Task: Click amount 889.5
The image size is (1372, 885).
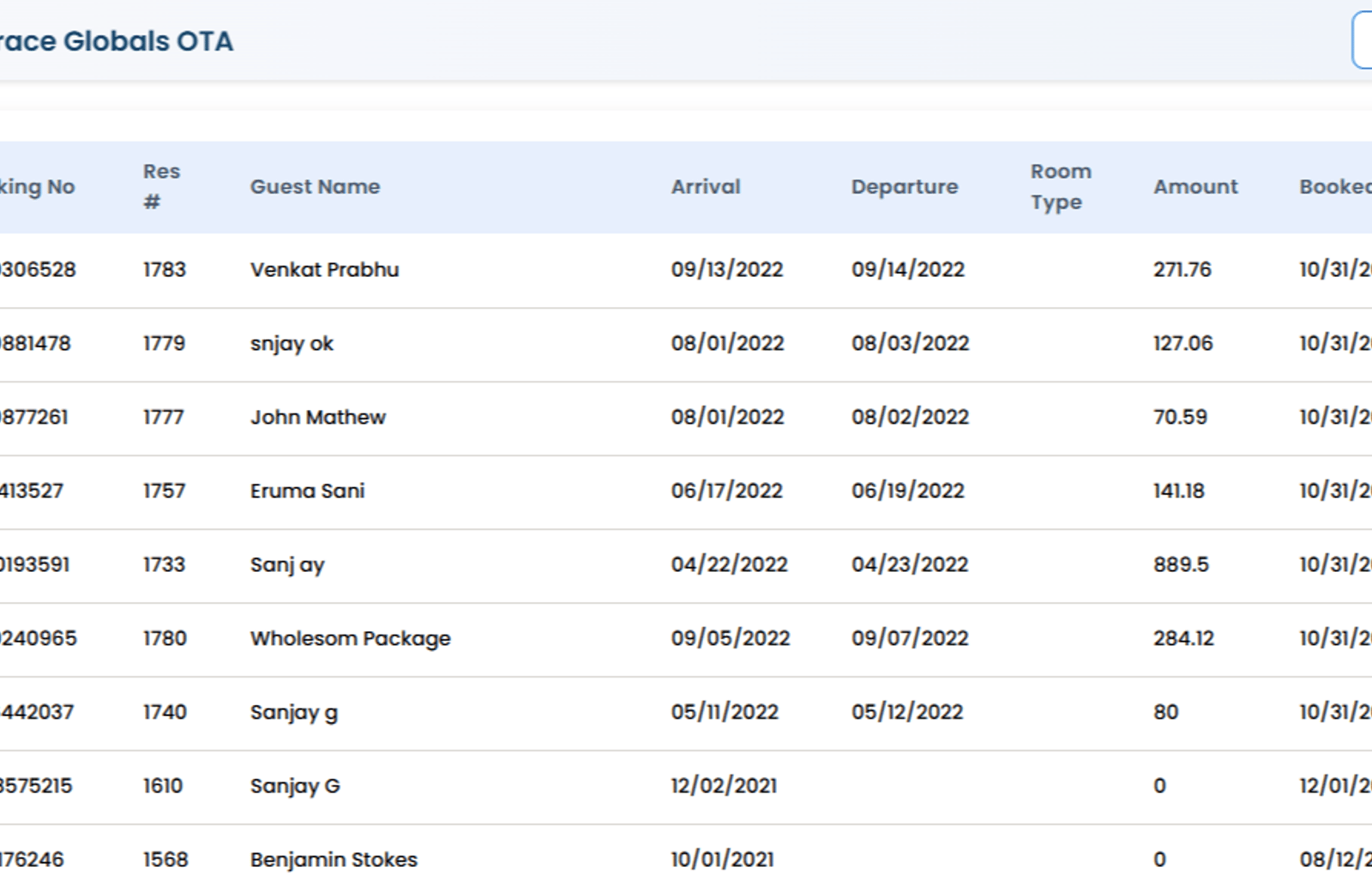Action: pyautogui.click(x=1181, y=564)
